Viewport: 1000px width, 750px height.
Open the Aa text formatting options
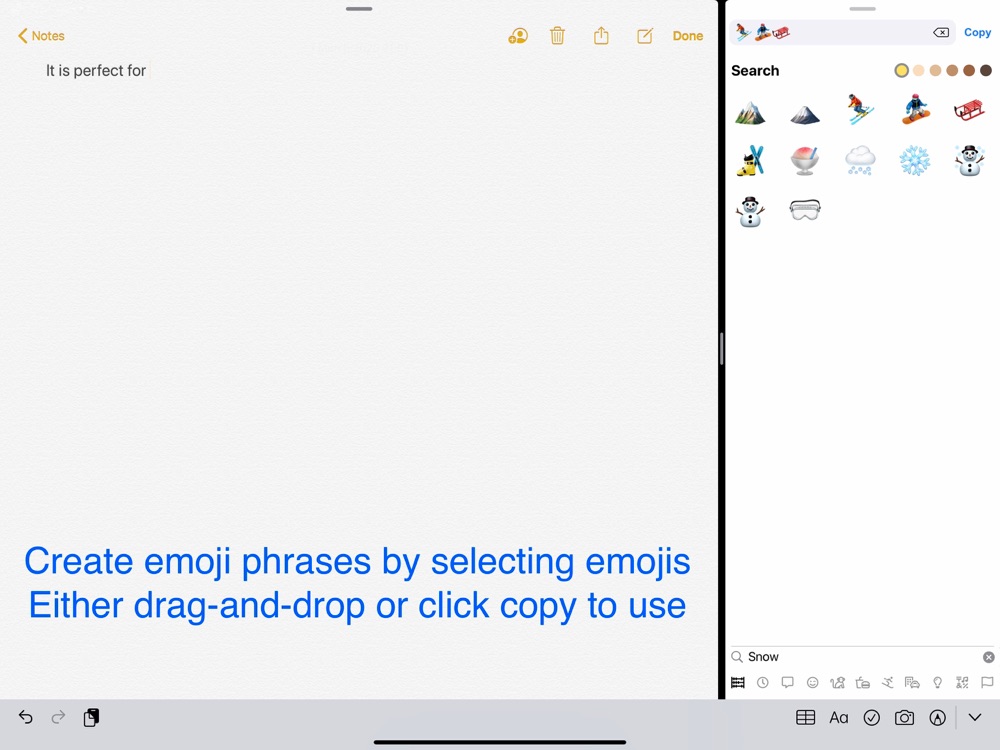839,718
